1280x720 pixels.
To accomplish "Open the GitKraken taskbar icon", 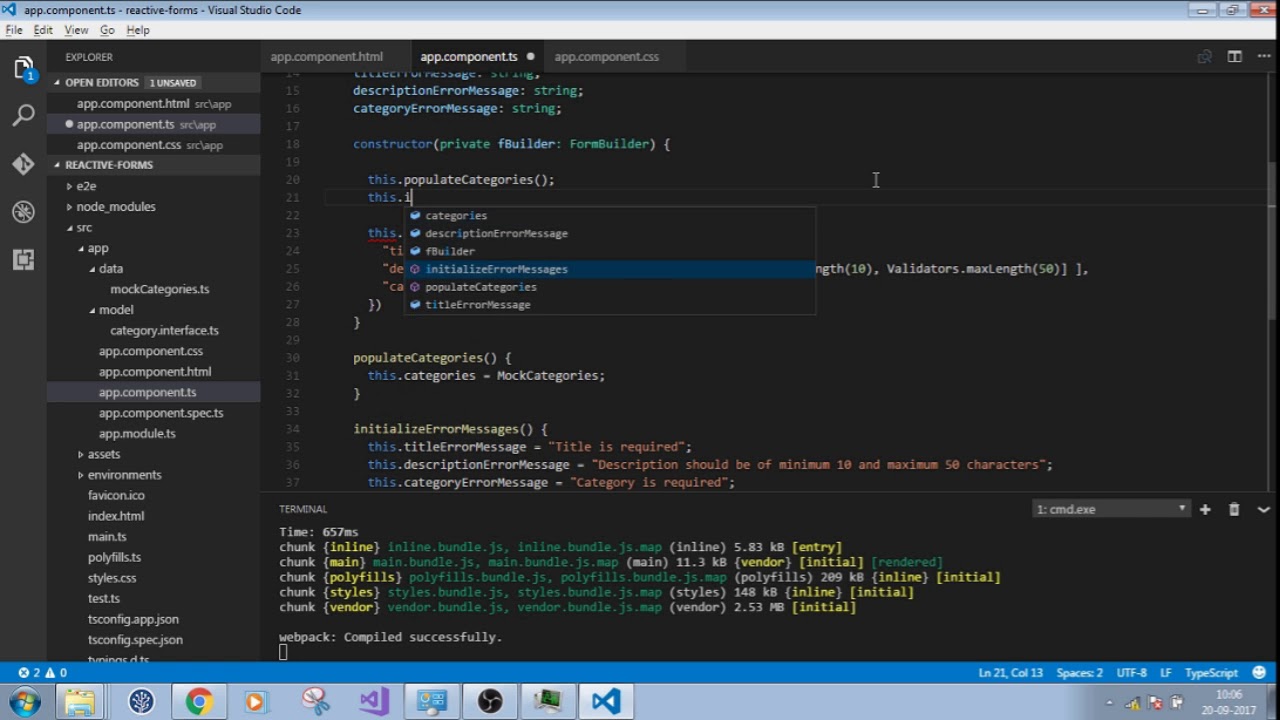I will point(141,702).
